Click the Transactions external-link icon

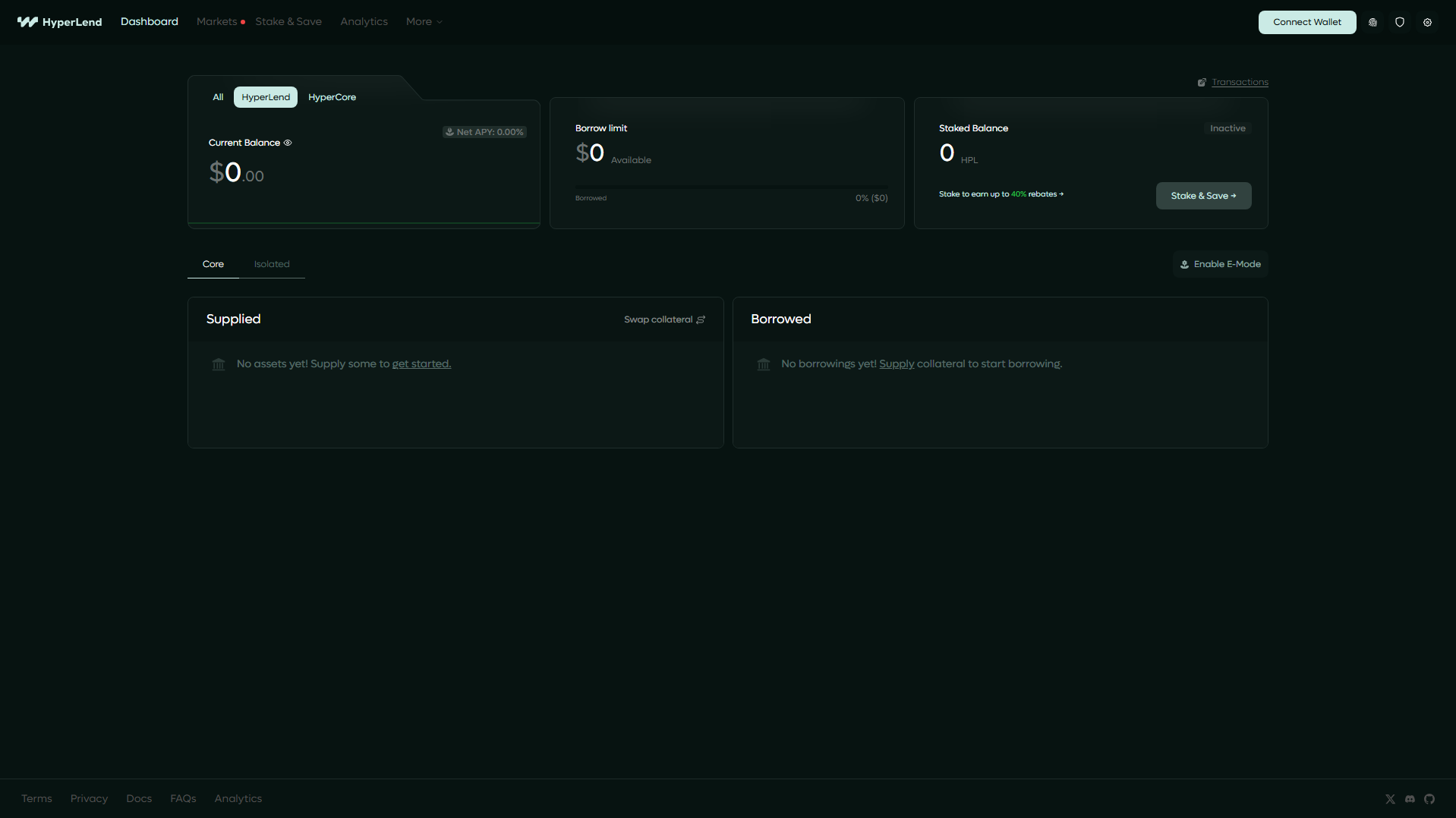coord(1202,82)
